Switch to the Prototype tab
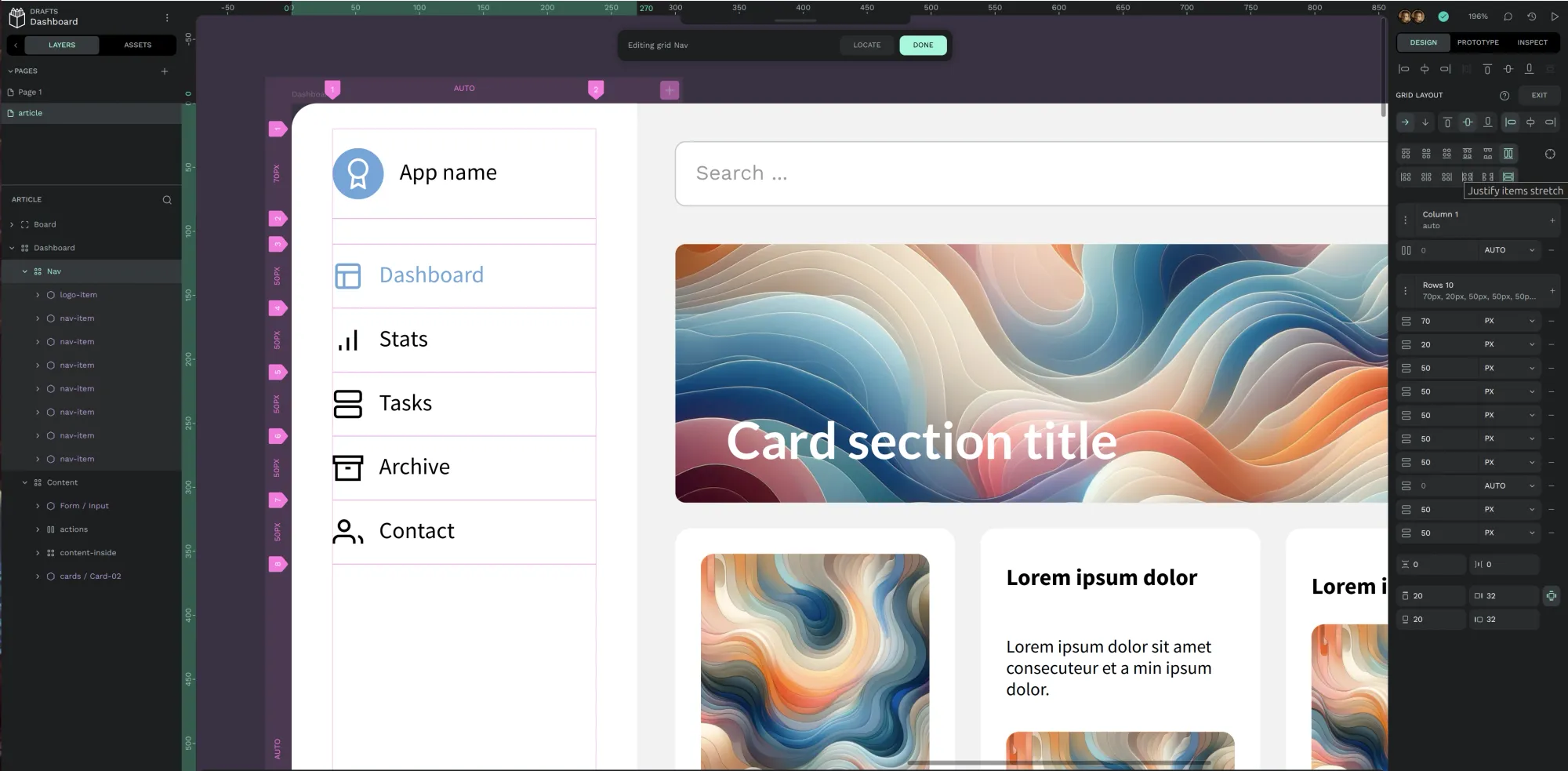 [x=1478, y=42]
